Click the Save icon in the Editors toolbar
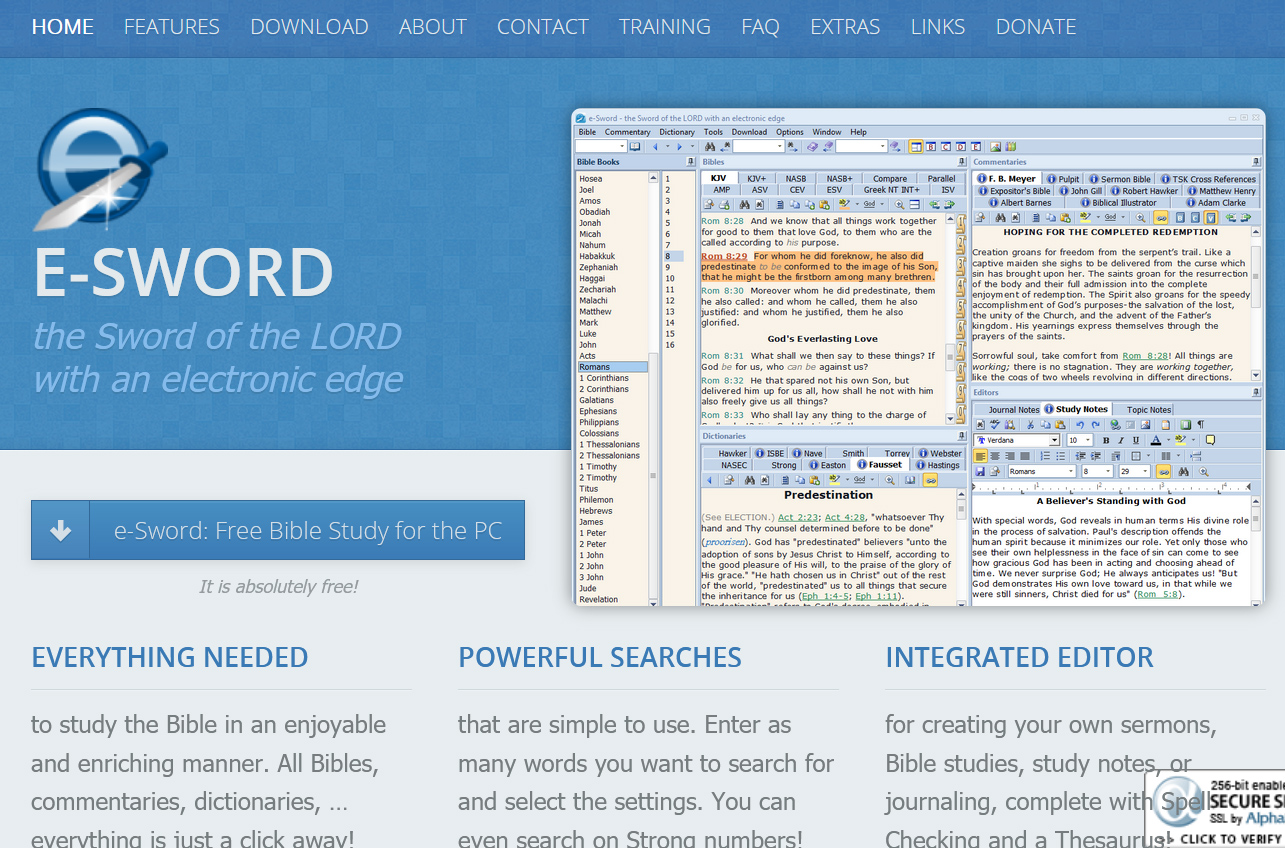 click(978, 471)
